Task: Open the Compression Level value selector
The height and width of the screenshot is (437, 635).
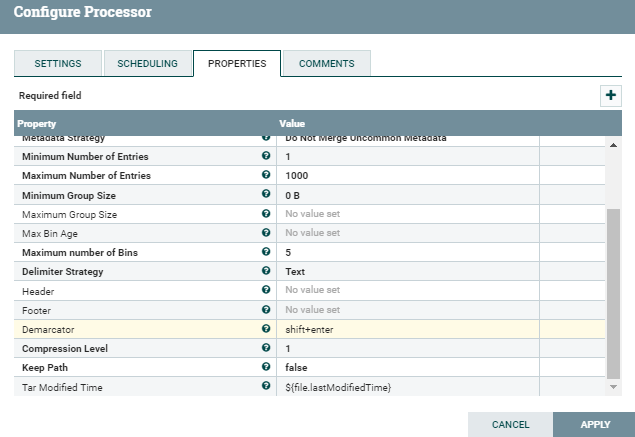Action: click(x=408, y=348)
